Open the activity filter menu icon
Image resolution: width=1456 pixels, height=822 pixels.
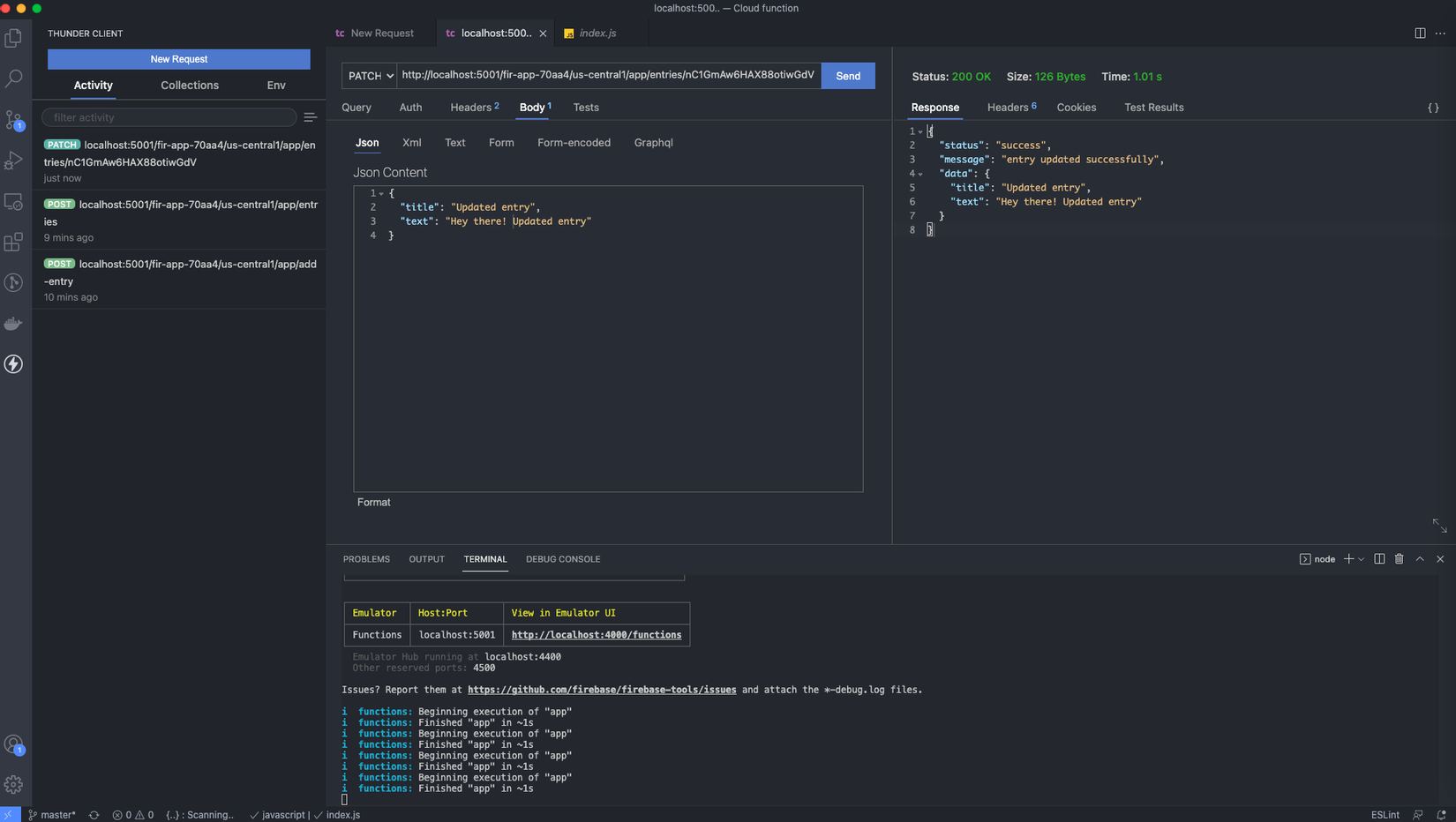click(310, 117)
